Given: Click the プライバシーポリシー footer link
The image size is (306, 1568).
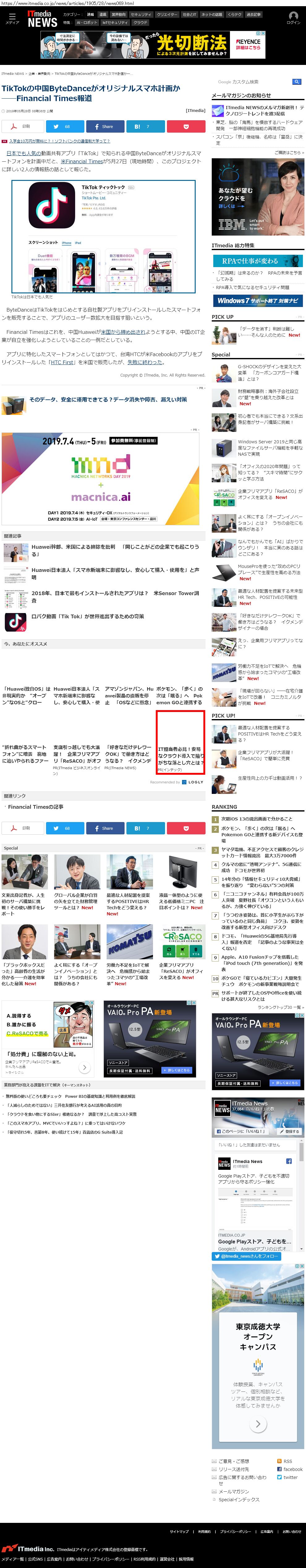Looking at the screenshot, I should (x=235, y=1532).
